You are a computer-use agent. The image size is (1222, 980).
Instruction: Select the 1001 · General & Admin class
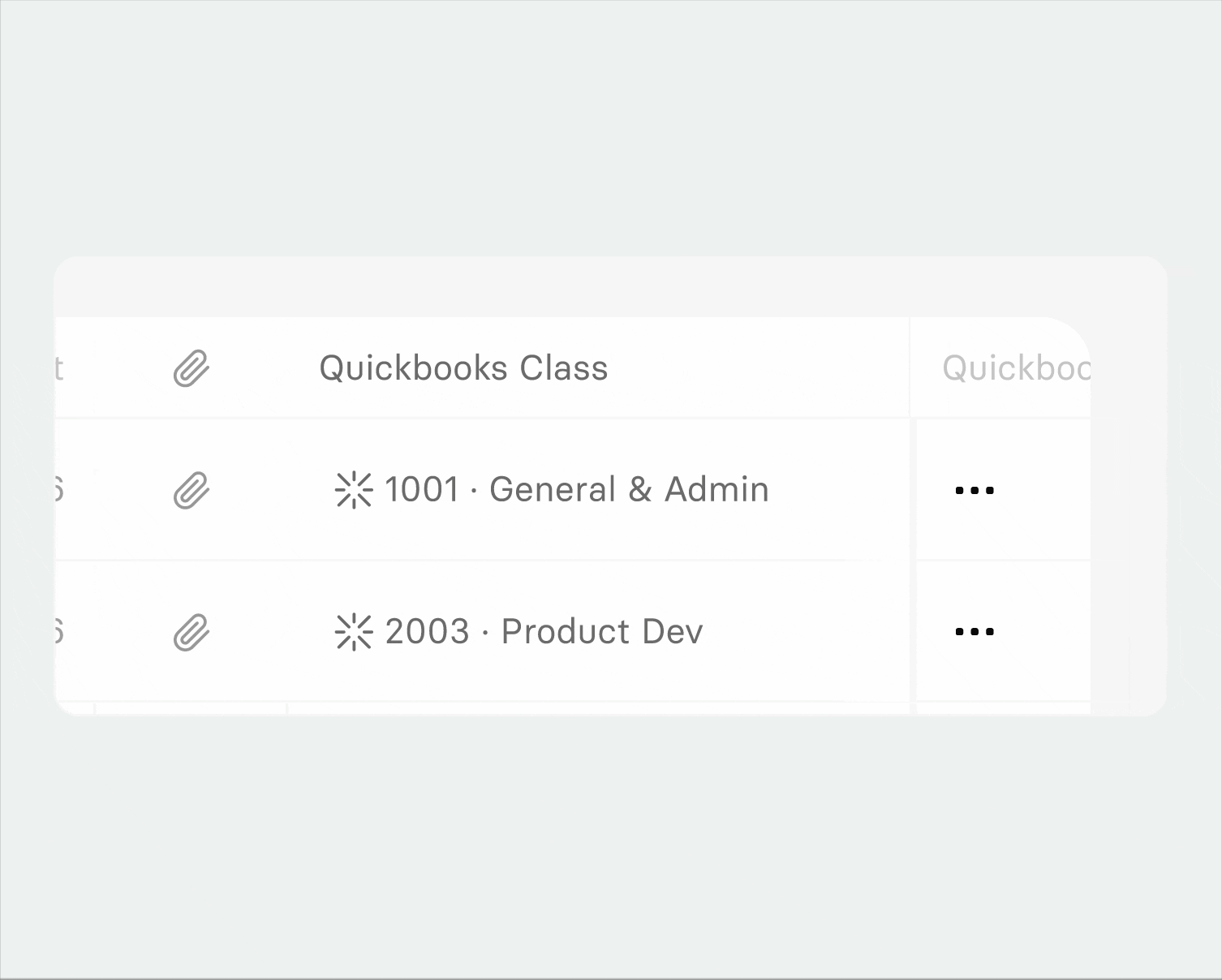pos(576,490)
